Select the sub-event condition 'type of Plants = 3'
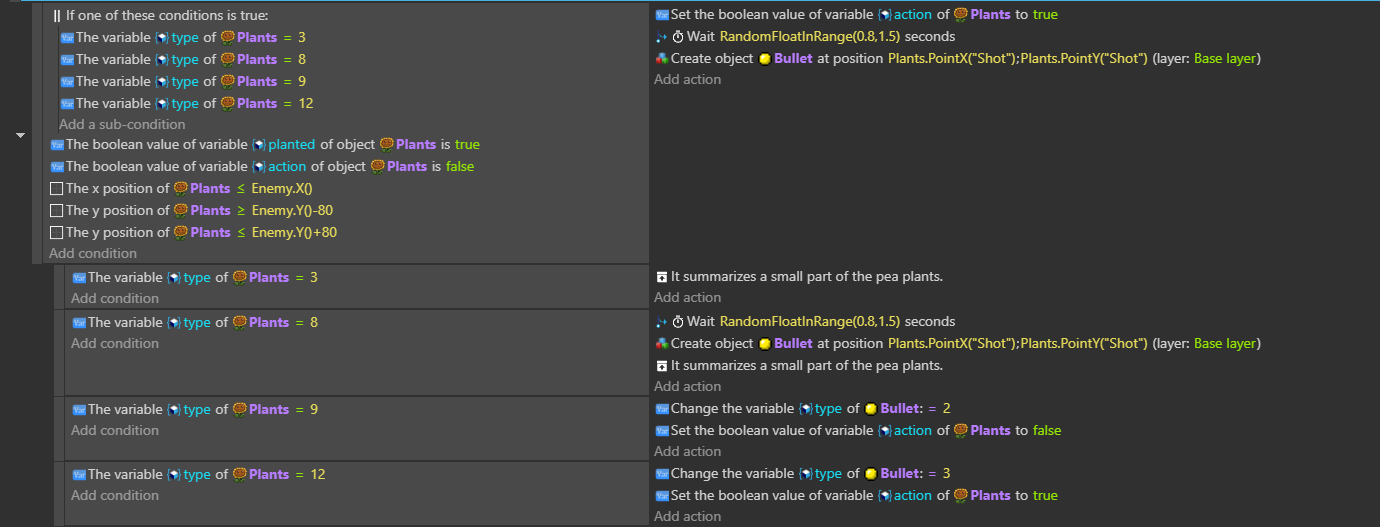 (195, 277)
